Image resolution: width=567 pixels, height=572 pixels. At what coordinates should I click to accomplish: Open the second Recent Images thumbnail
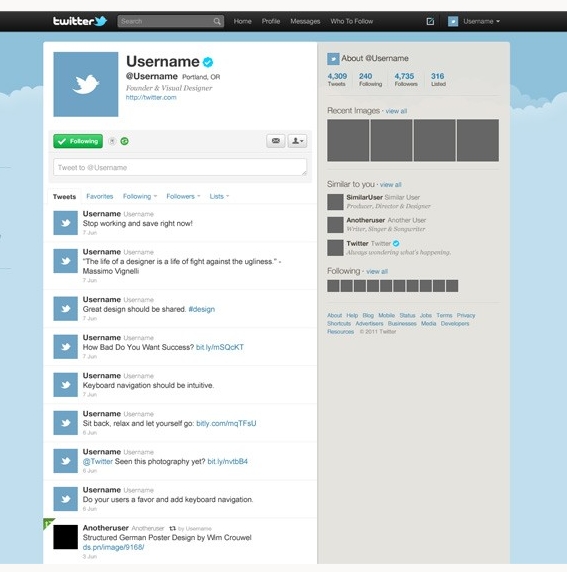point(392,140)
